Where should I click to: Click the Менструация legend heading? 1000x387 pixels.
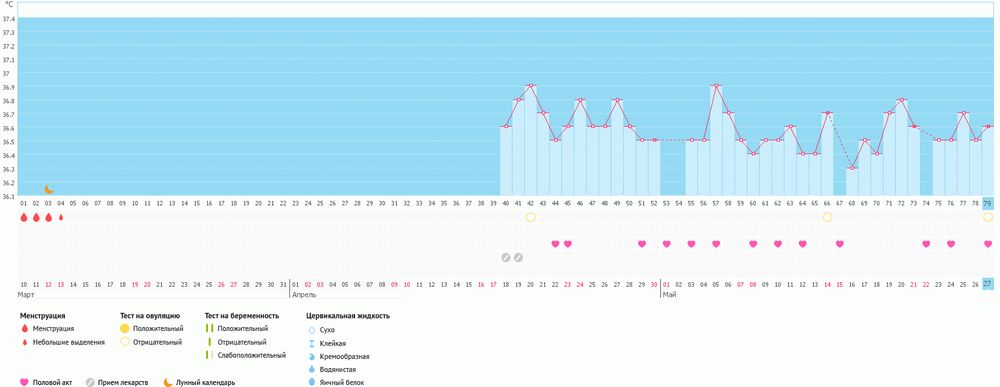coord(42,316)
